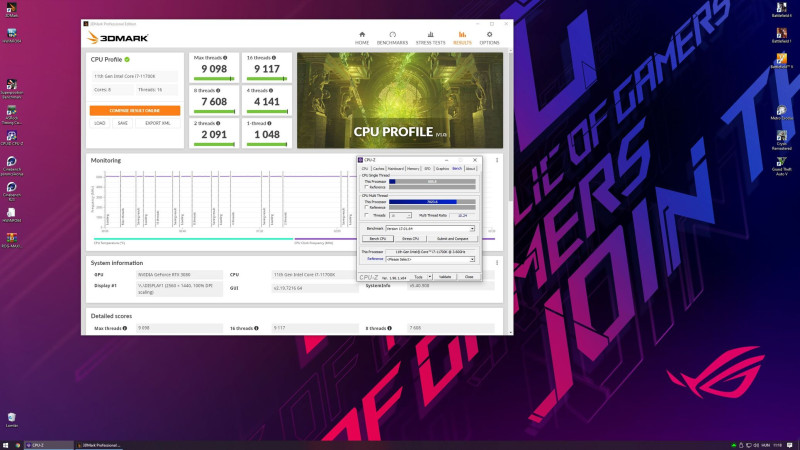Click the 3DMark logo
This screenshot has height=450, width=800.
click(x=117, y=38)
